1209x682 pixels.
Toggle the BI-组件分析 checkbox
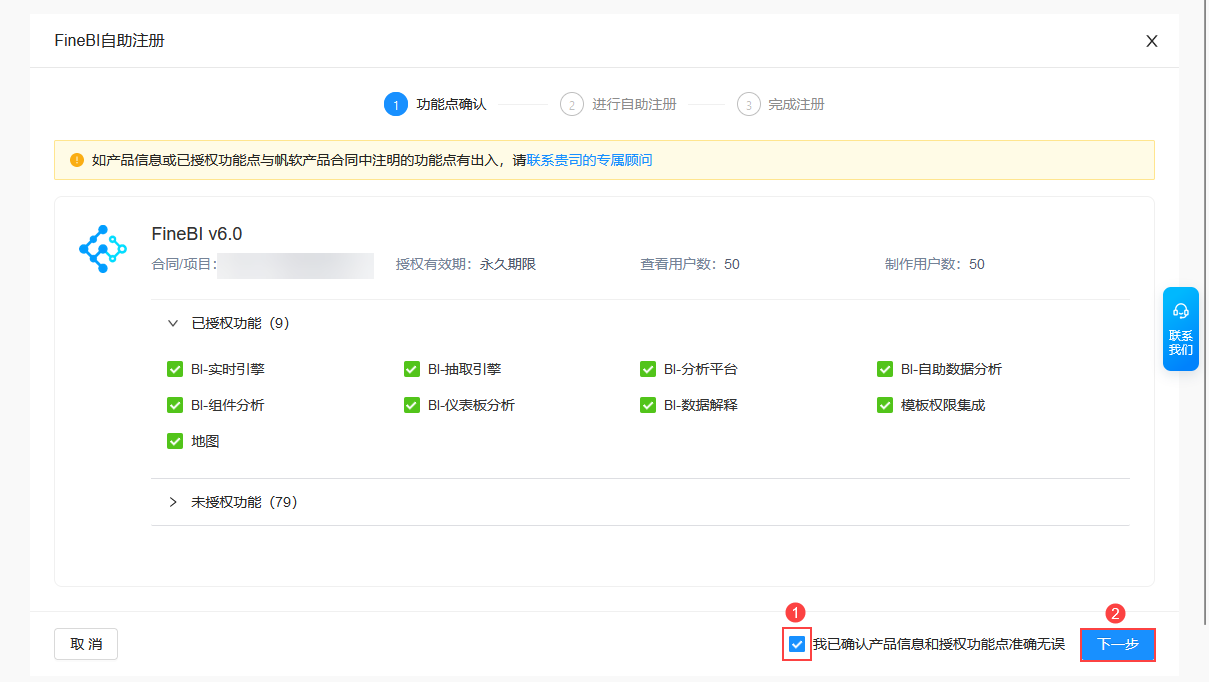coord(175,405)
